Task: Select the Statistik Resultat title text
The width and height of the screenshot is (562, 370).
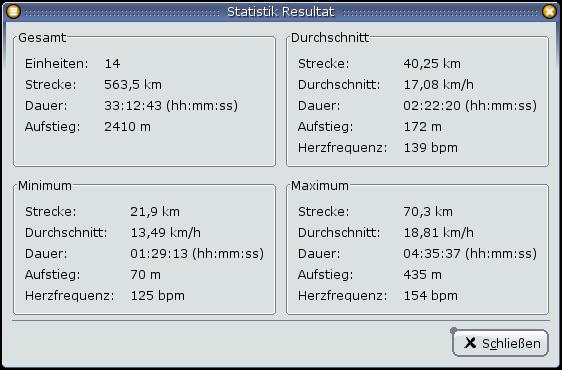Action: [x=281, y=12]
